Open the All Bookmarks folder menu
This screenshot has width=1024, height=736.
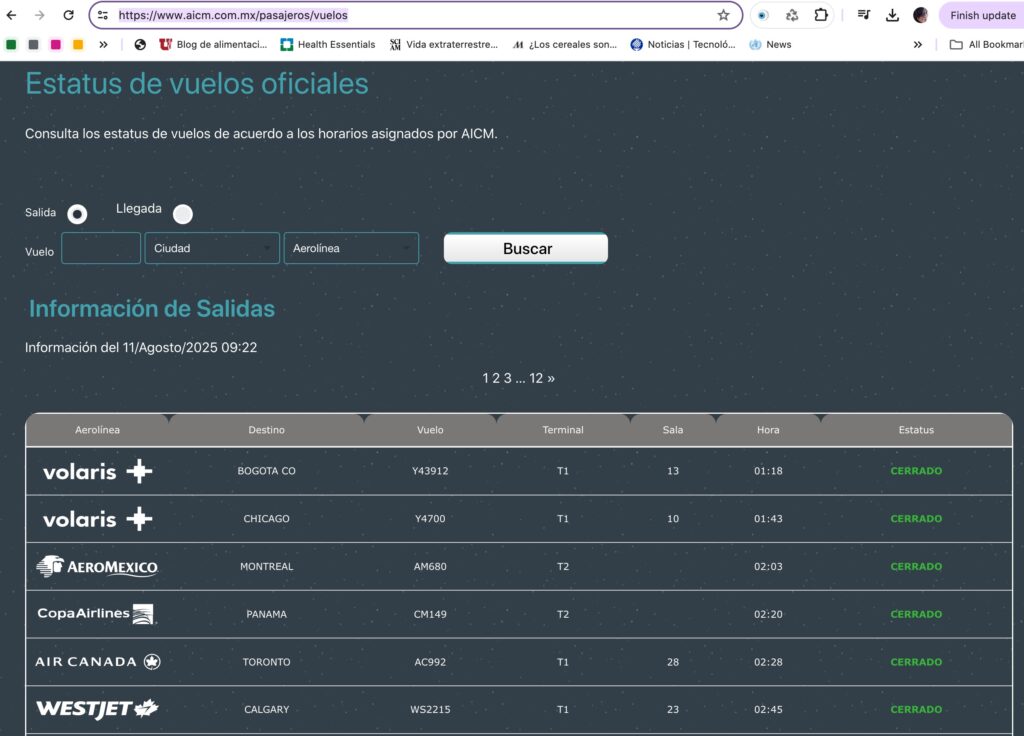point(986,44)
